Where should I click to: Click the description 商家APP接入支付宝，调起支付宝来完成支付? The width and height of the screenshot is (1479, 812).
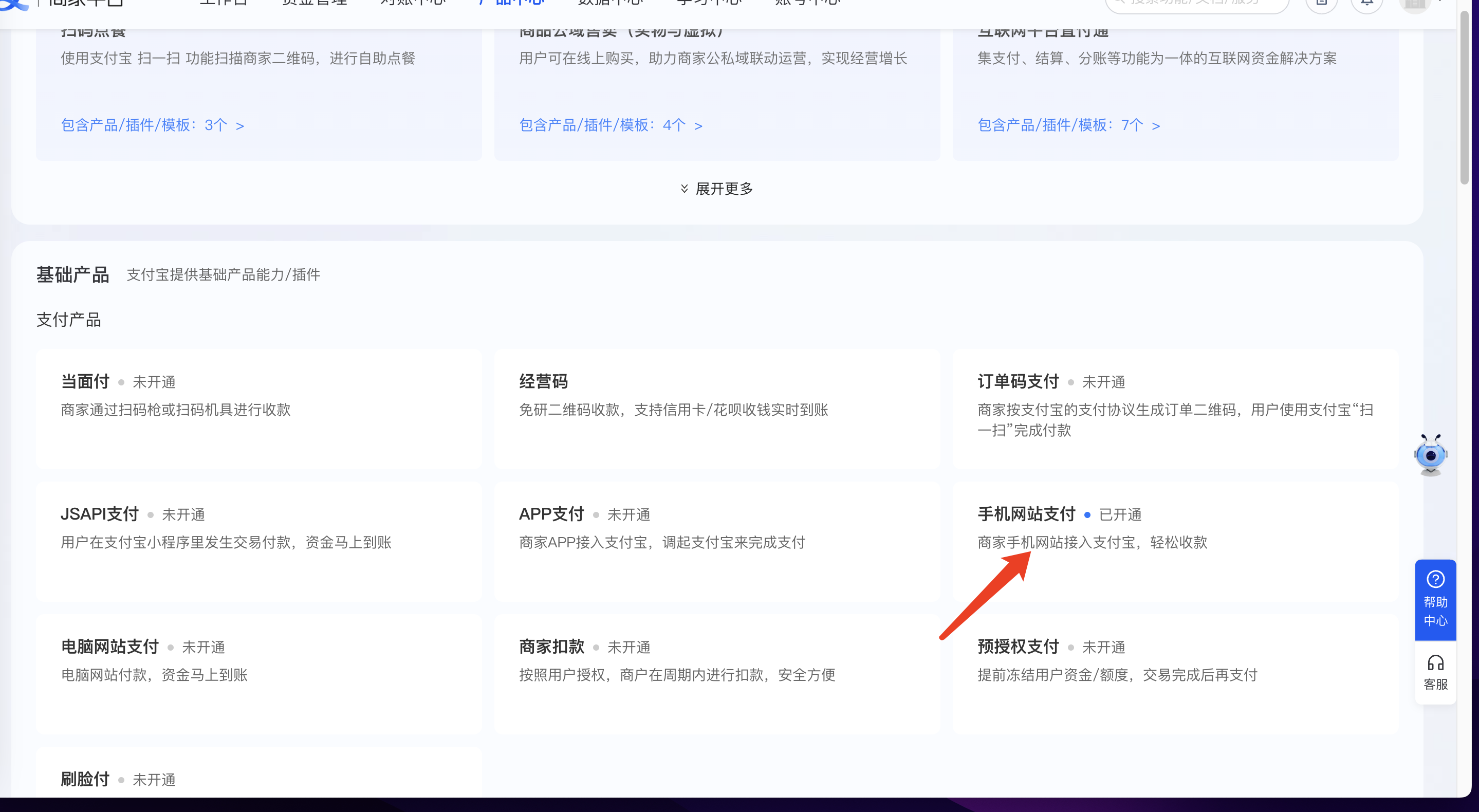coord(662,542)
